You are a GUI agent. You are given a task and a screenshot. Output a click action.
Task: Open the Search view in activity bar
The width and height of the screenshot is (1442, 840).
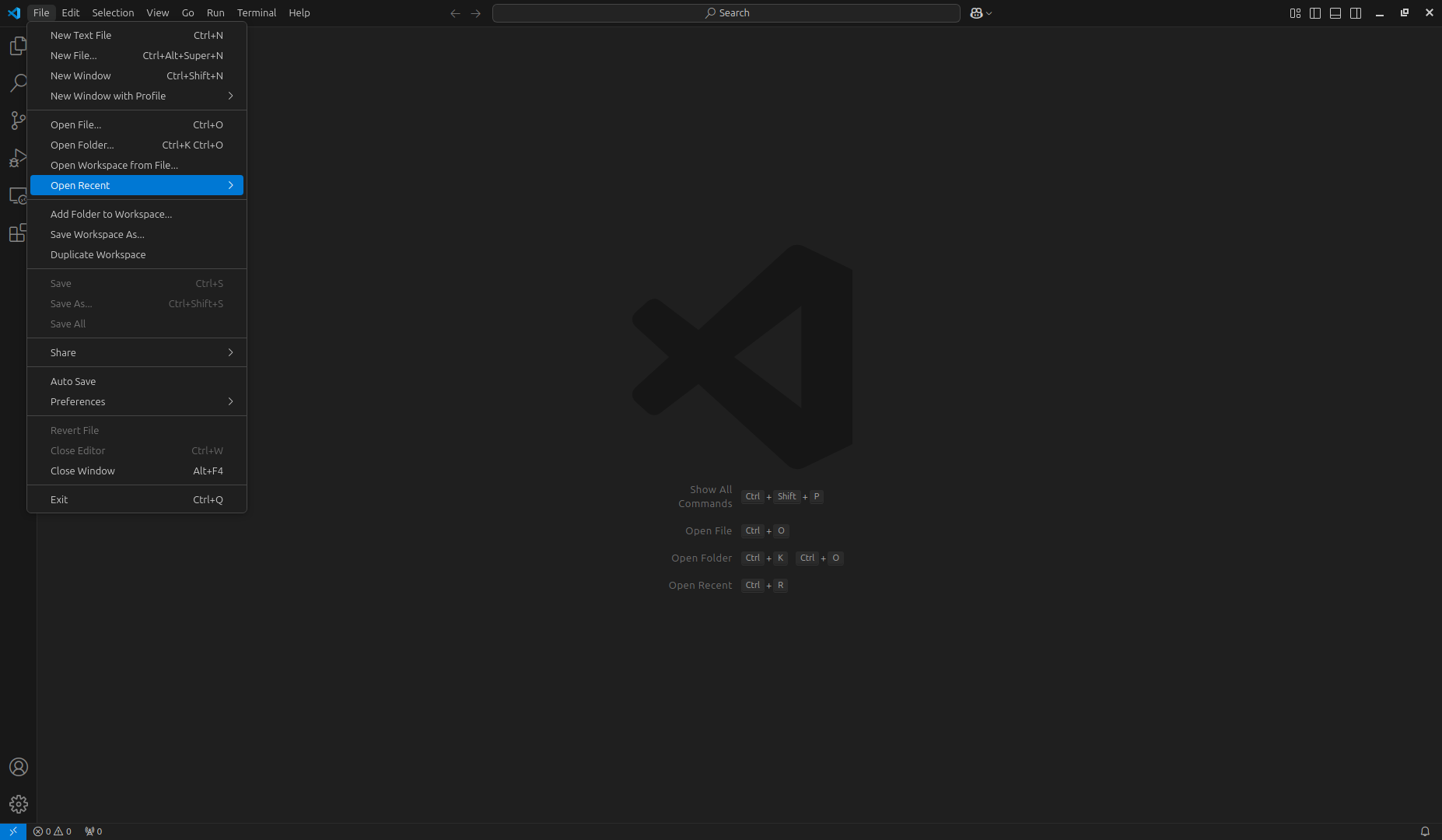coord(18,83)
